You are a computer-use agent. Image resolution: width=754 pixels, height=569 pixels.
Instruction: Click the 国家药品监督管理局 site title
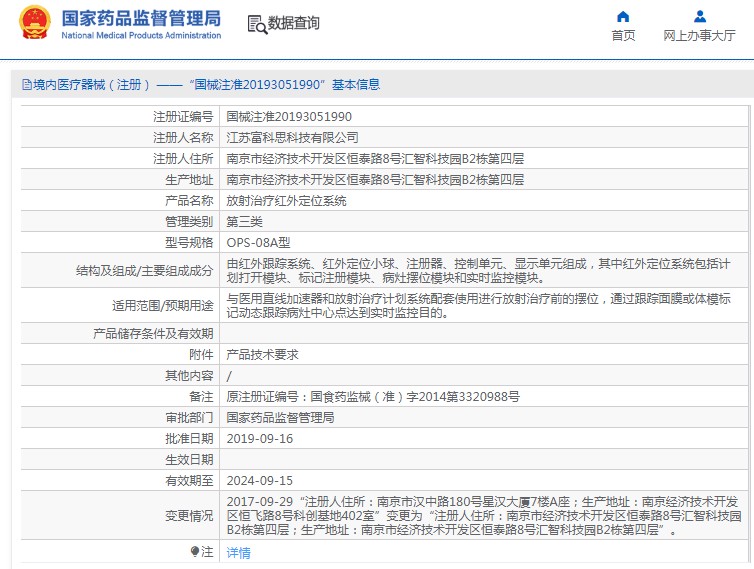coord(141,19)
